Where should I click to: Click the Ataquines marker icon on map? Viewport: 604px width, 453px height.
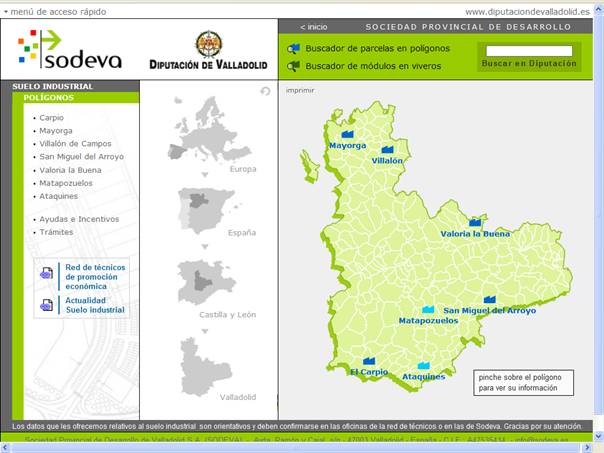(x=423, y=365)
